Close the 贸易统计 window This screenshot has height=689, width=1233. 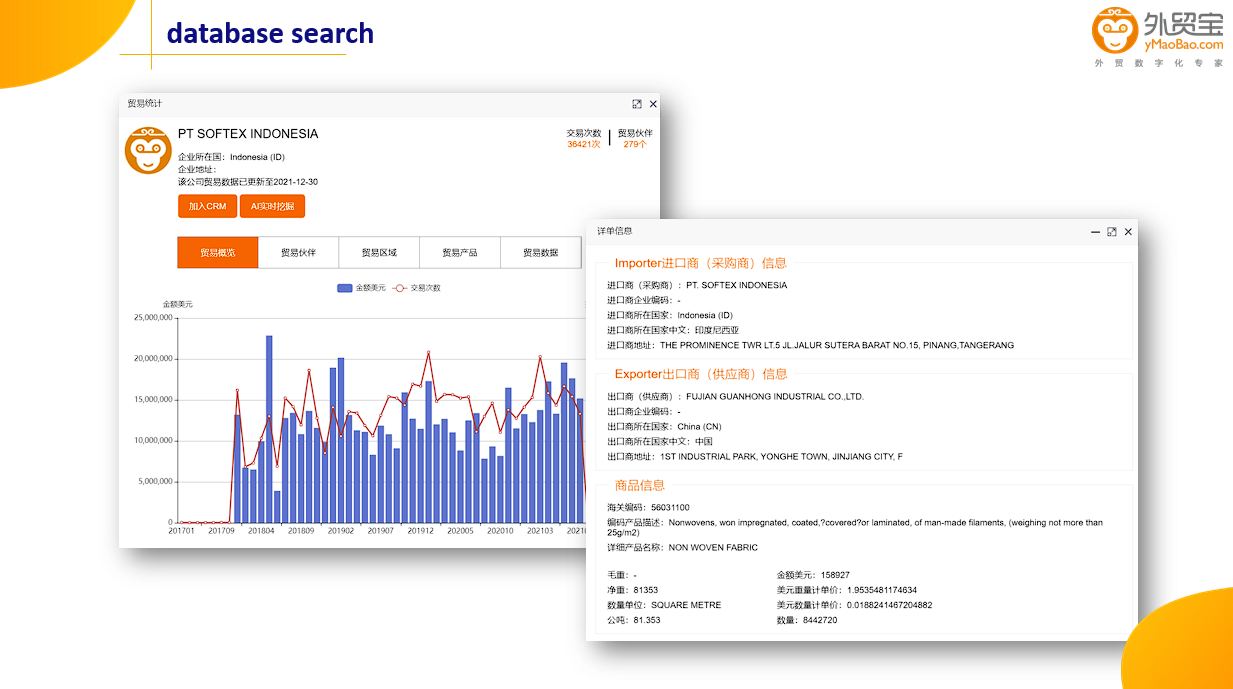(653, 104)
